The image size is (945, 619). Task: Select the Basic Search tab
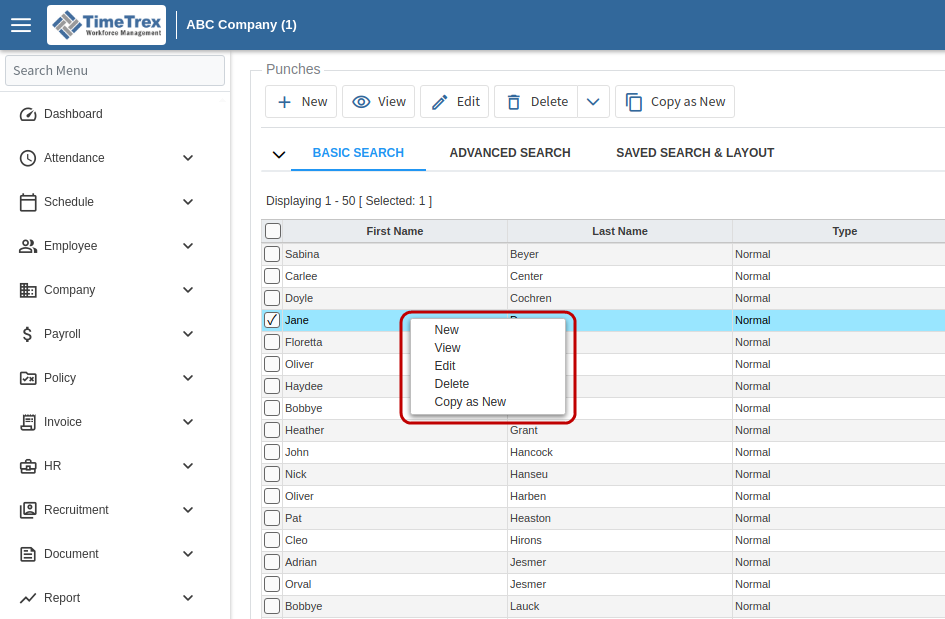click(x=358, y=153)
